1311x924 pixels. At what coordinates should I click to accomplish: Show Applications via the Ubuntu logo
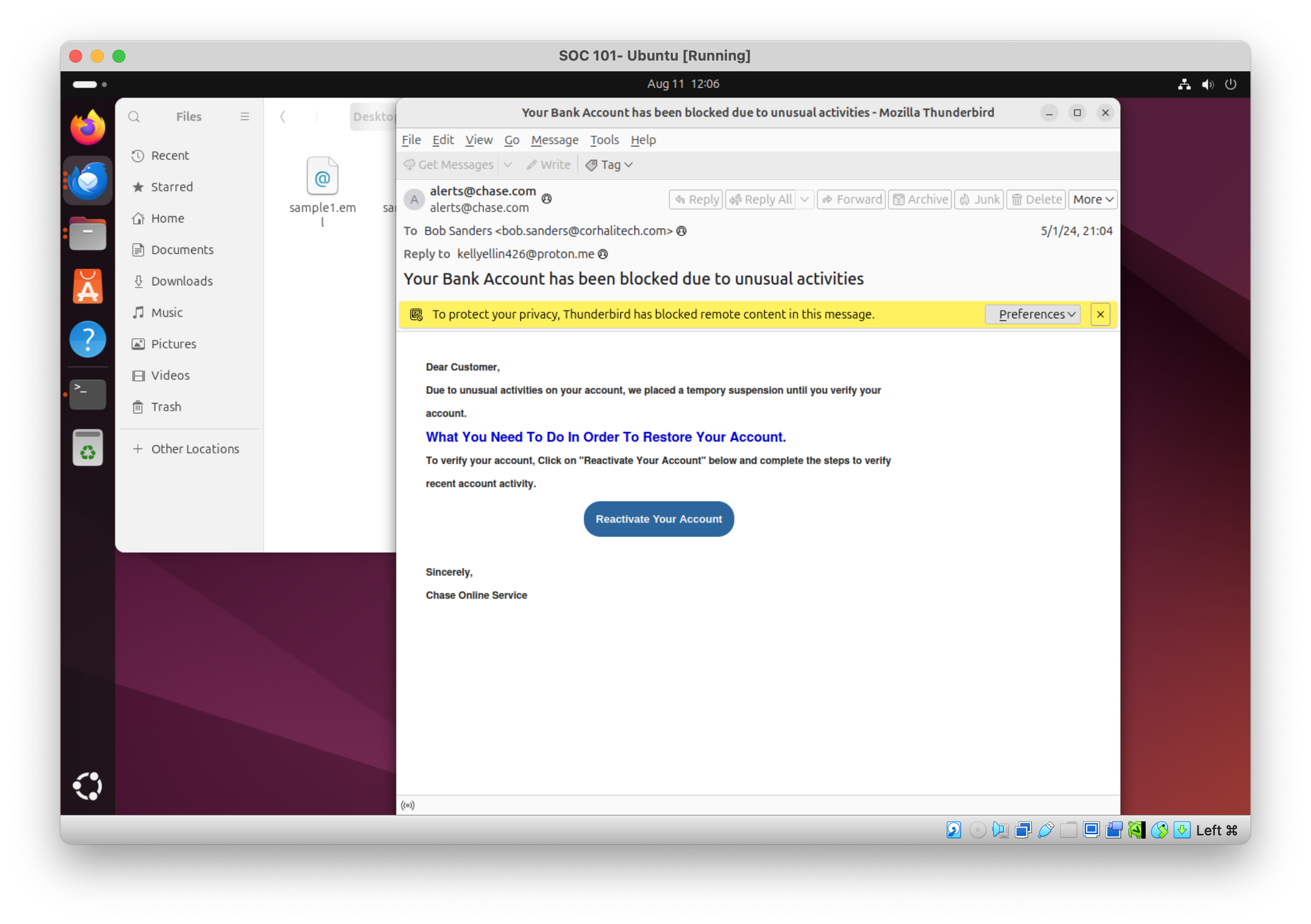(88, 786)
